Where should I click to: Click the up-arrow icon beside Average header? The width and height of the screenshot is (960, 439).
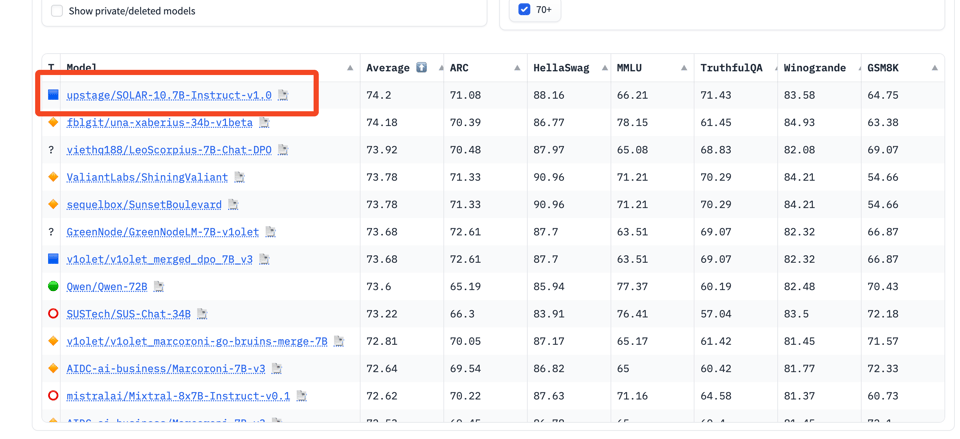(421, 68)
